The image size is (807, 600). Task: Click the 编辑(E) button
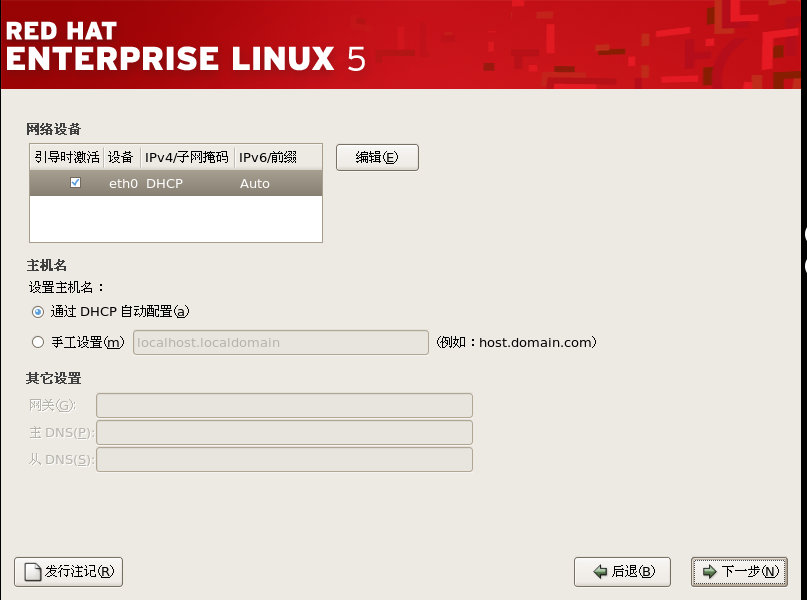377,157
